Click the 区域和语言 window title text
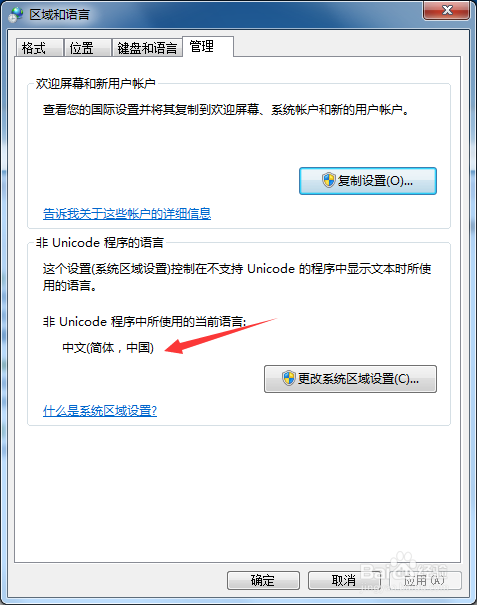The image size is (477, 605). coord(60,15)
